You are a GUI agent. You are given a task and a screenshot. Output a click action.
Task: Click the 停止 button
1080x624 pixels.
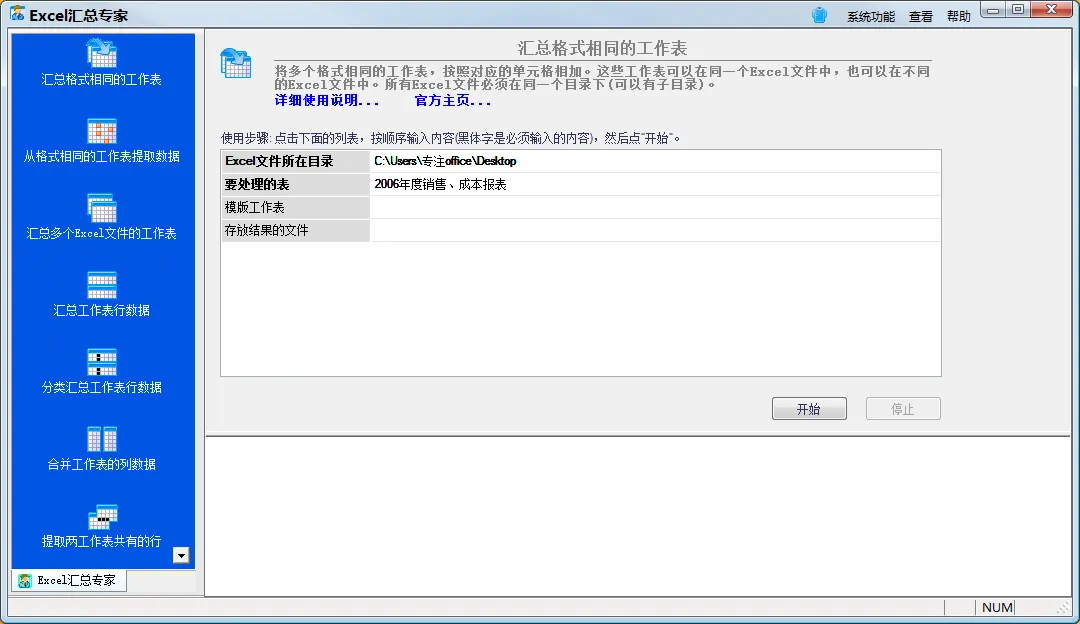point(902,409)
